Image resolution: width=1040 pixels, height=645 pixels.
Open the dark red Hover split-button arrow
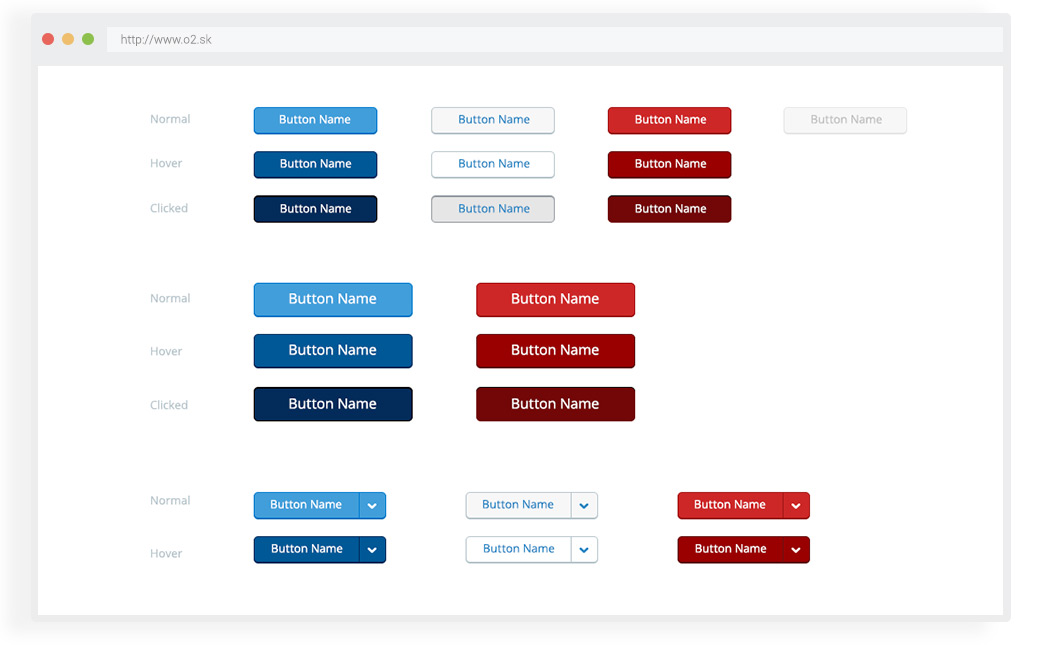point(796,550)
